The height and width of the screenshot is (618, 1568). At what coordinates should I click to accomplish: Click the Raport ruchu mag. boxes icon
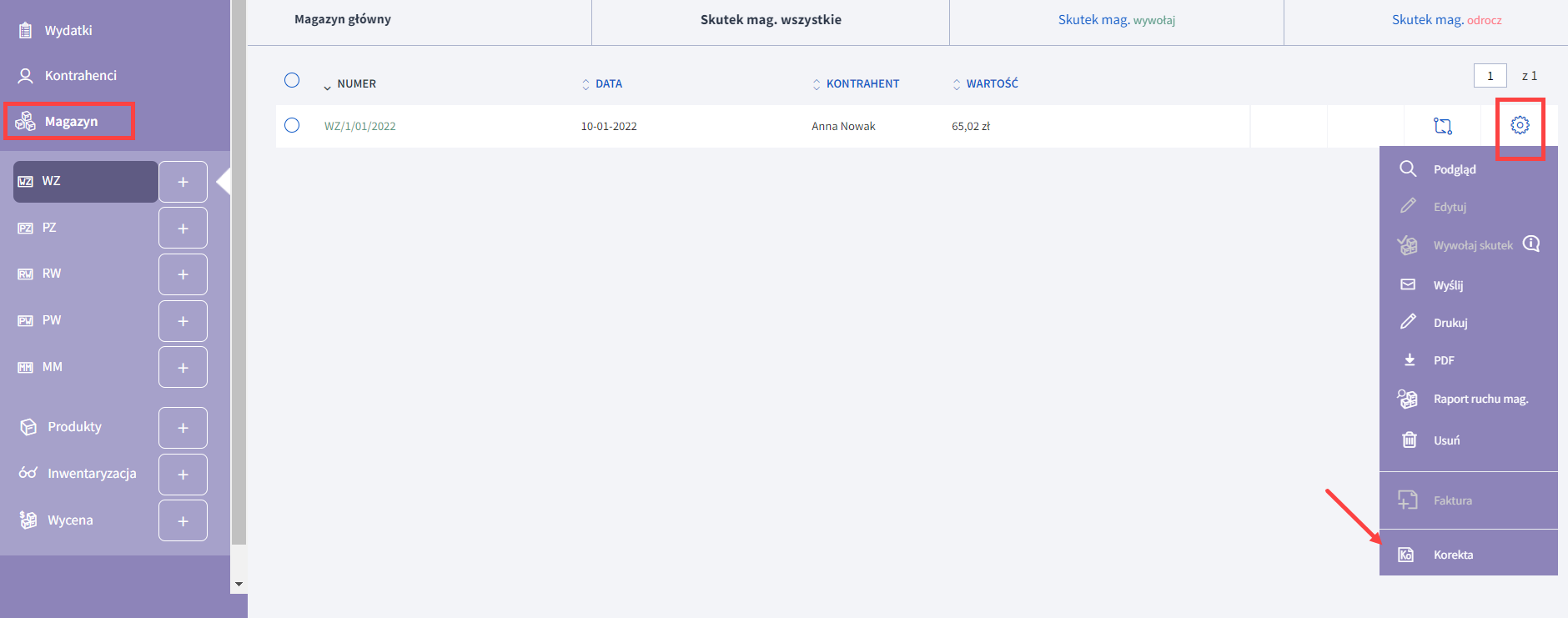[1408, 399]
